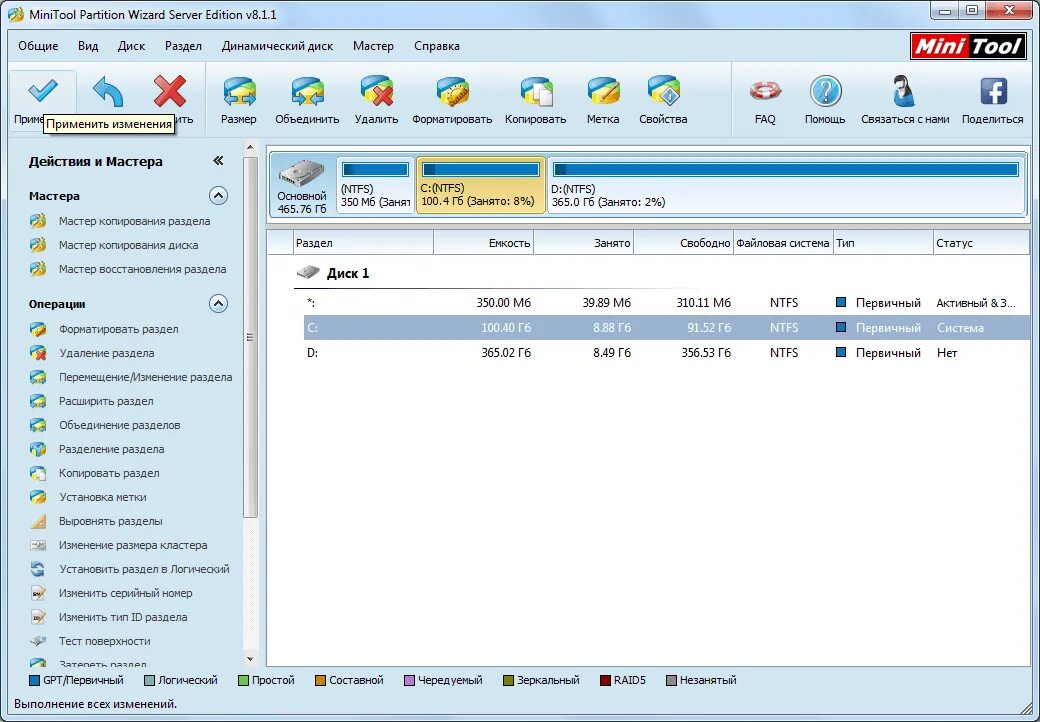Sort by the Занято column header
This screenshot has width=1040, height=722.
[584, 243]
